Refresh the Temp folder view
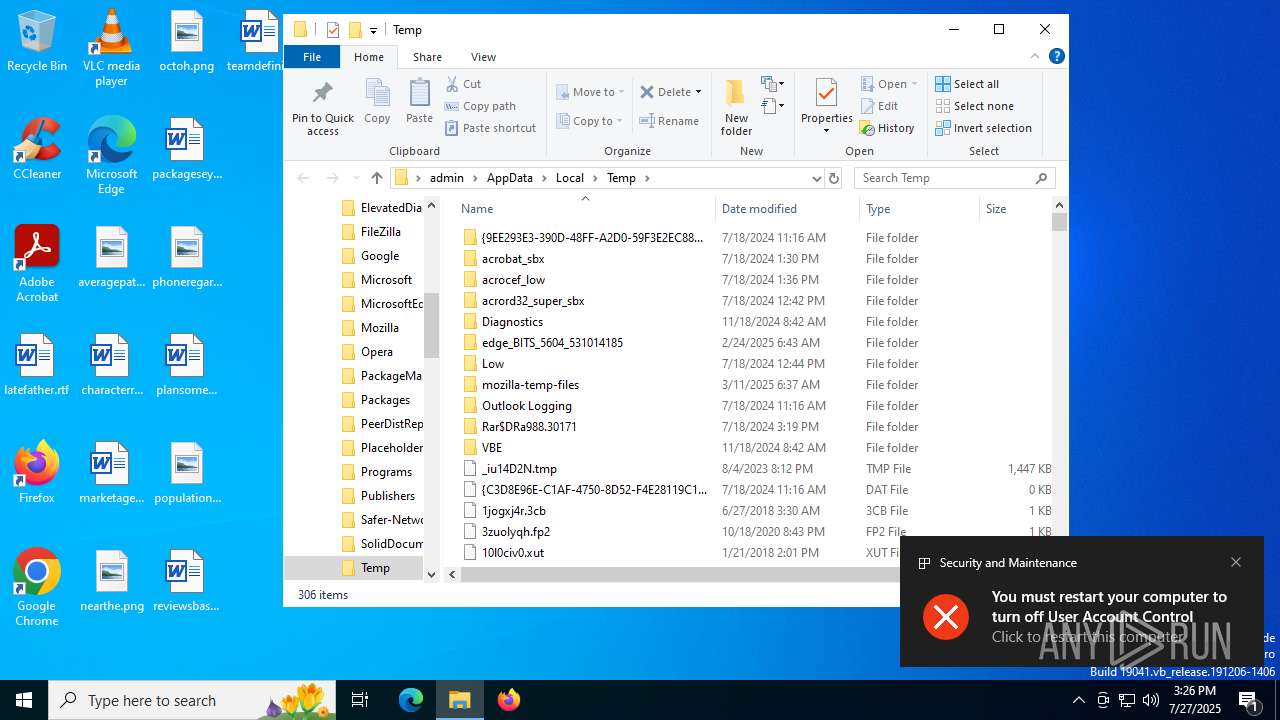 [x=834, y=178]
